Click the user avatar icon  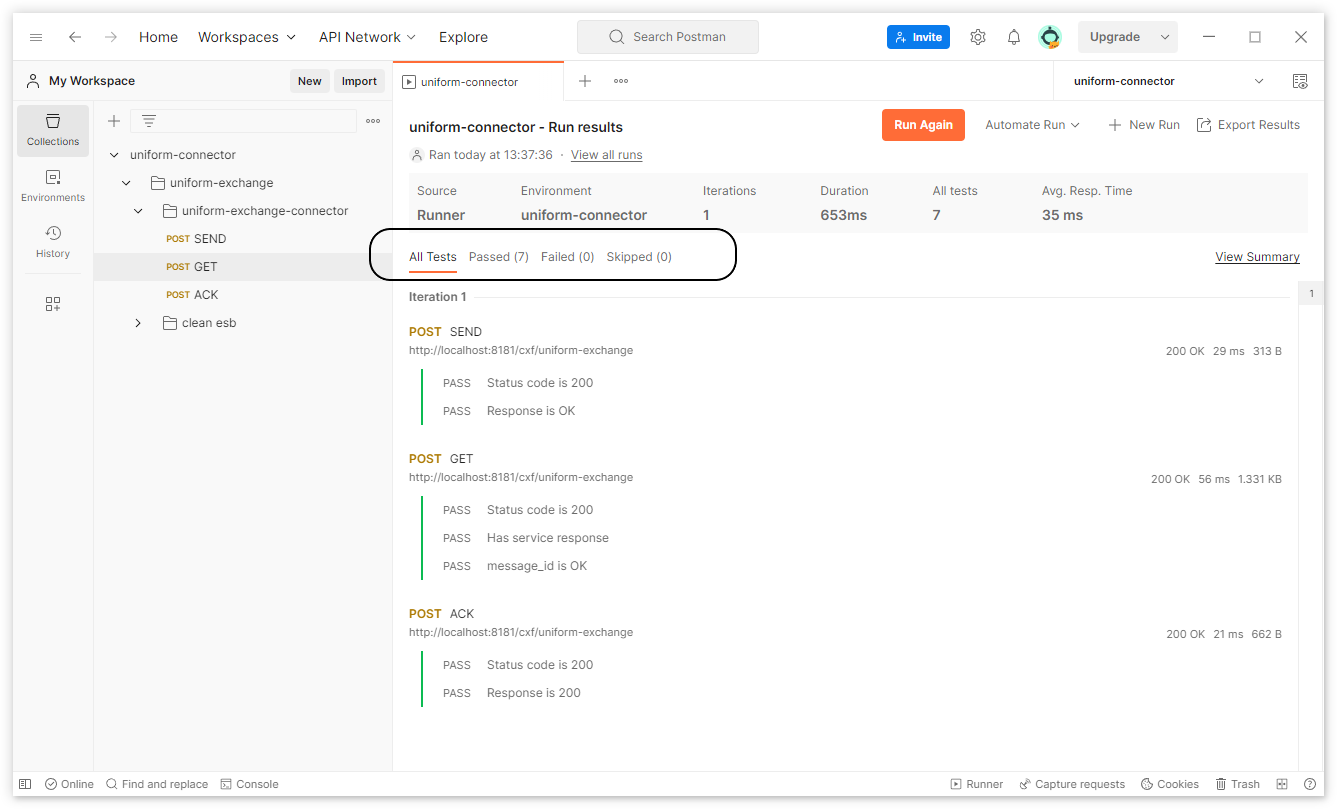(1049, 37)
